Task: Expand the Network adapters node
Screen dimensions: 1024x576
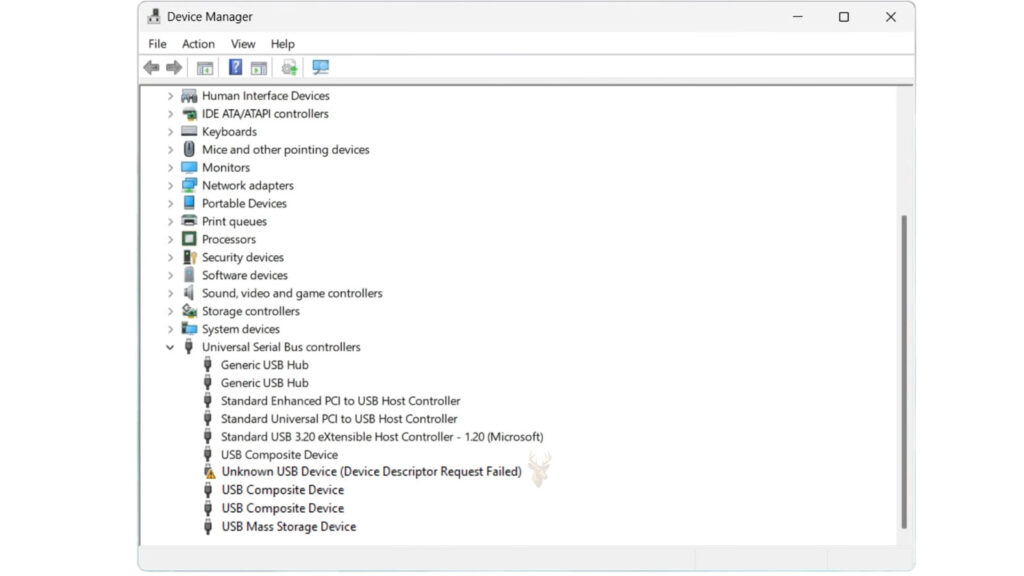Action: (170, 185)
